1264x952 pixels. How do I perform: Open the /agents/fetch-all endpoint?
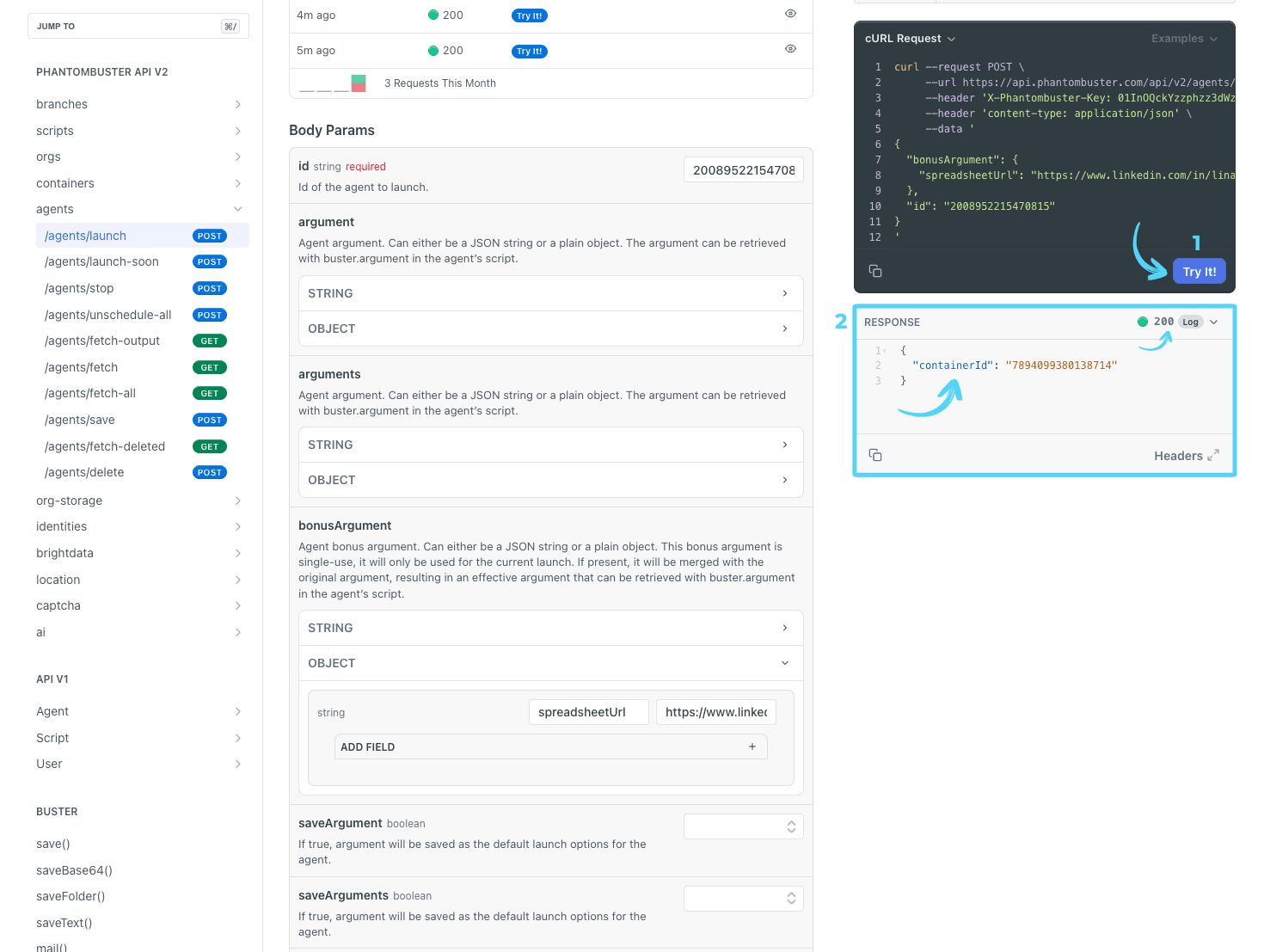click(x=89, y=393)
